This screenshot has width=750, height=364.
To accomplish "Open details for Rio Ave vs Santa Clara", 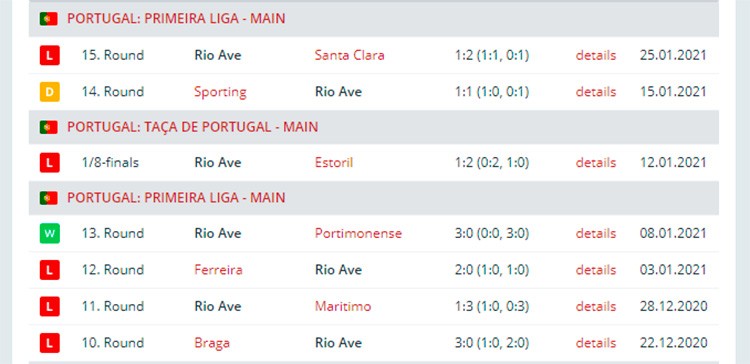I will [596, 55].
